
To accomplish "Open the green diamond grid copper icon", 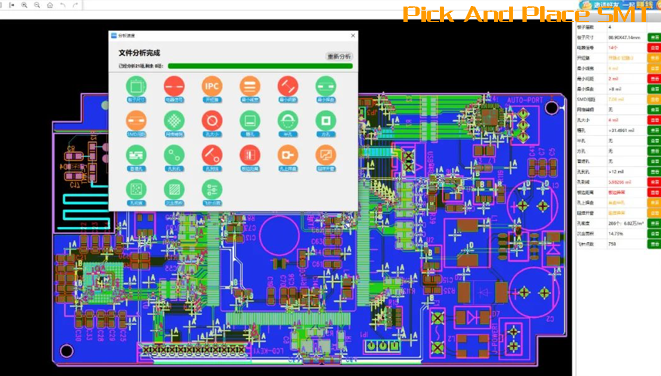I will (174, 121).
